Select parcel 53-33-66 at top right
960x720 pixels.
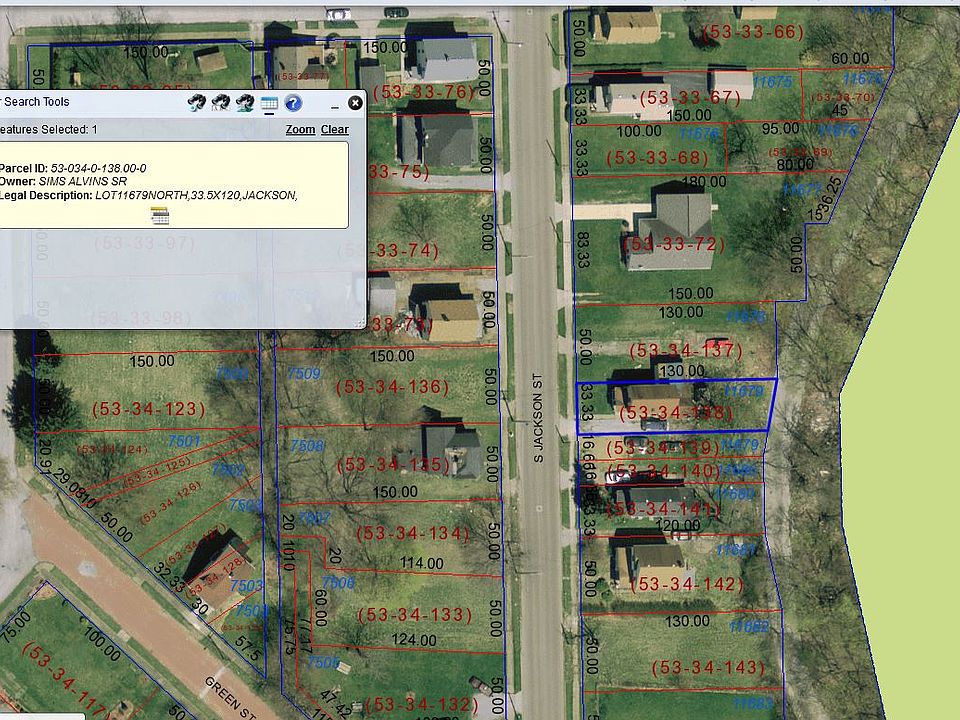pyautogui.click(x=752, y=32)
